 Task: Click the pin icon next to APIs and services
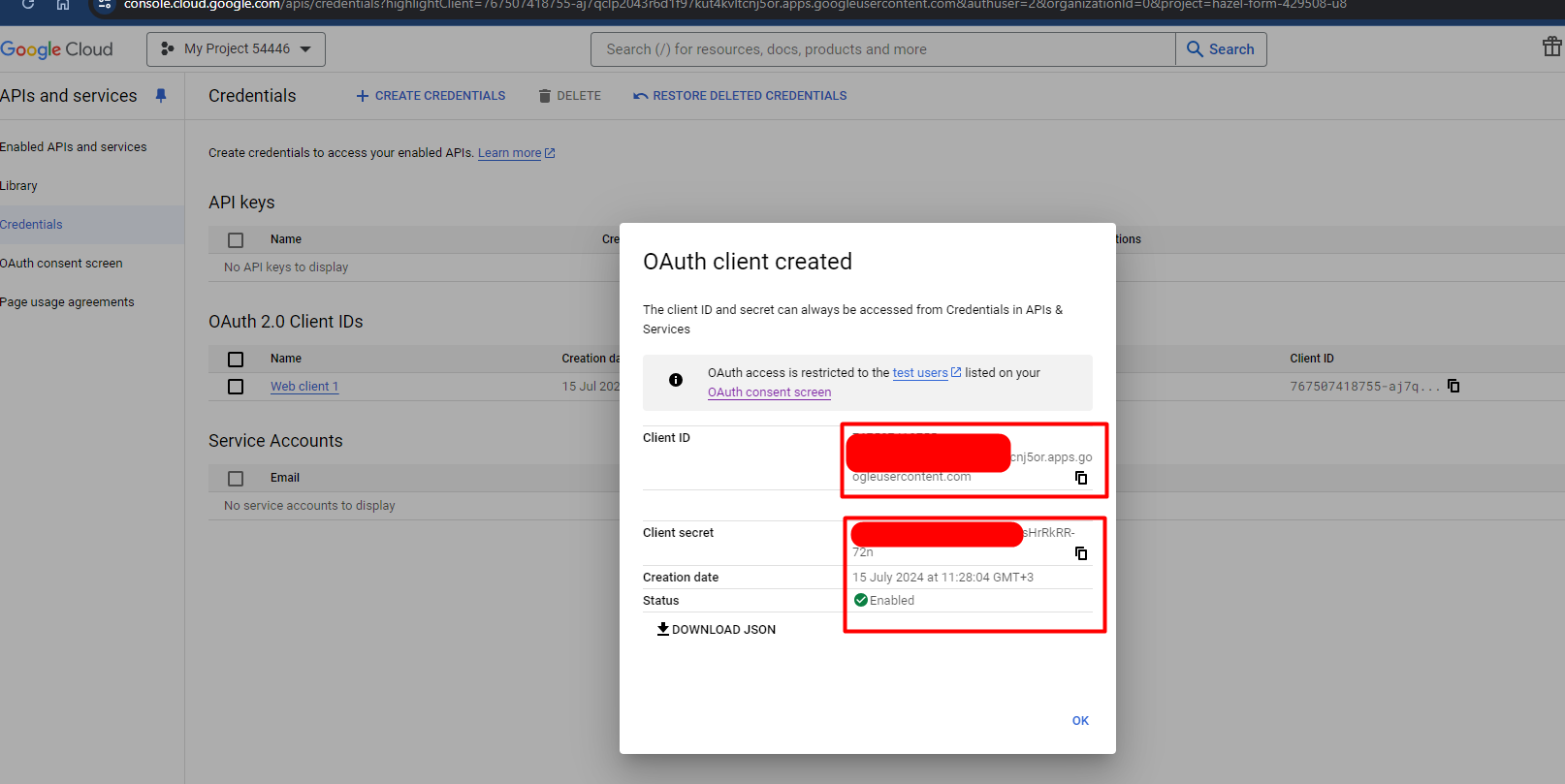(161, 96)
